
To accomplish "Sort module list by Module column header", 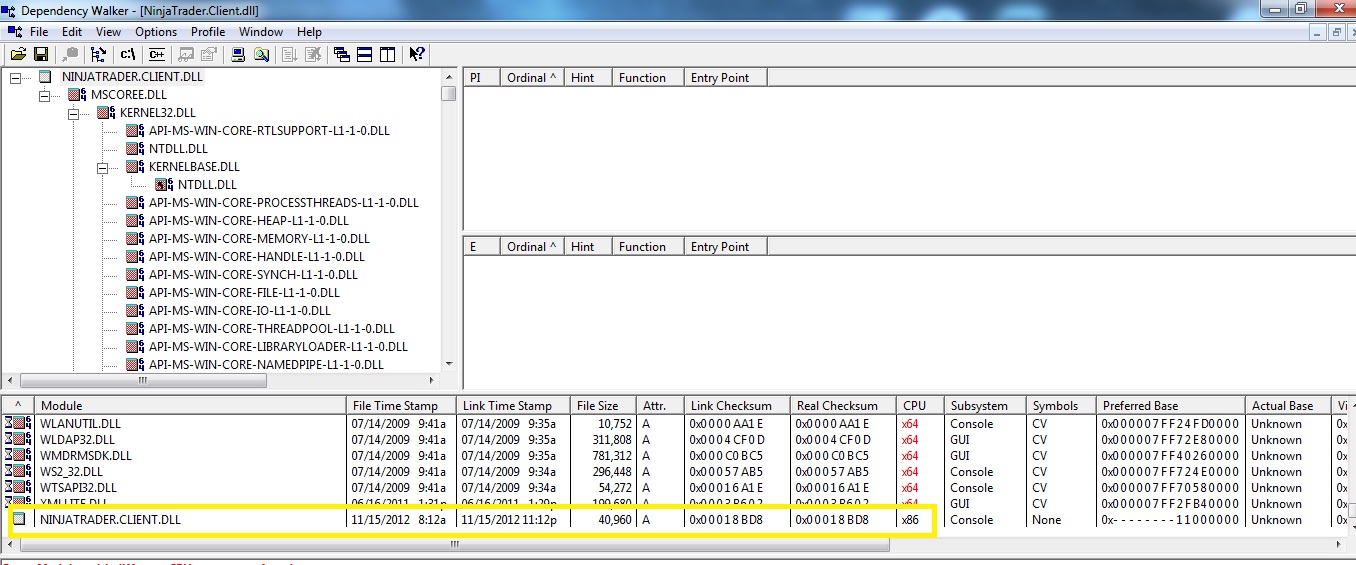I will pyautogui.click(x=190, y=406).
